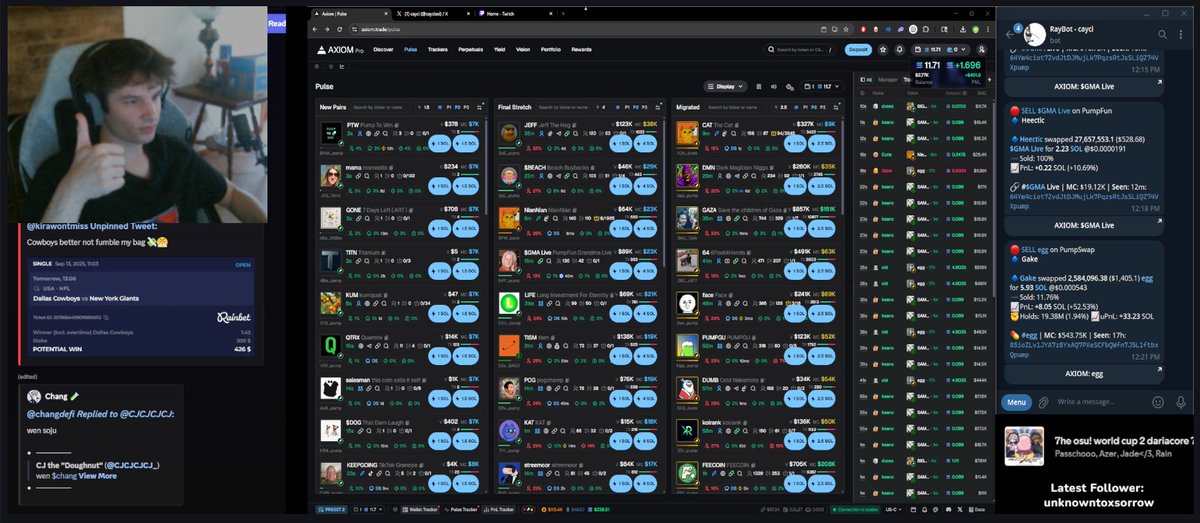
Task: Quick buy 4 SOL of JEFF
Action: tap(643, 142)
